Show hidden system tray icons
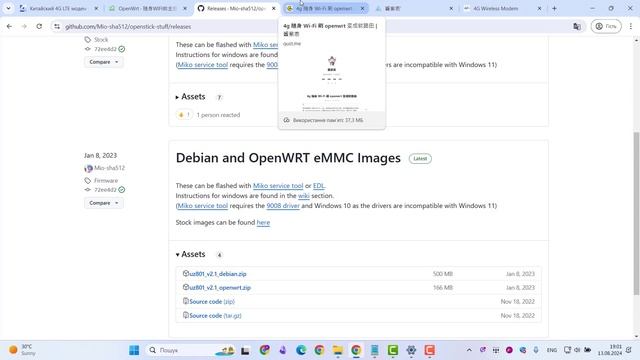 (469, 350)
